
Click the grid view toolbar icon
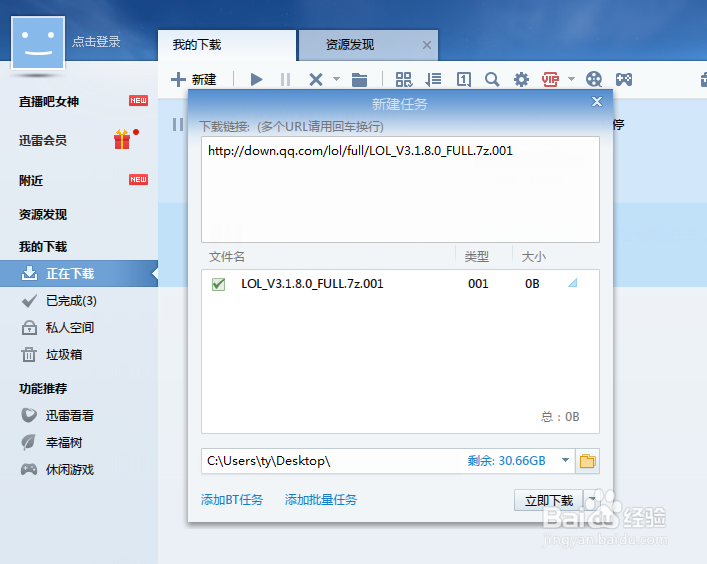[404, 80]
